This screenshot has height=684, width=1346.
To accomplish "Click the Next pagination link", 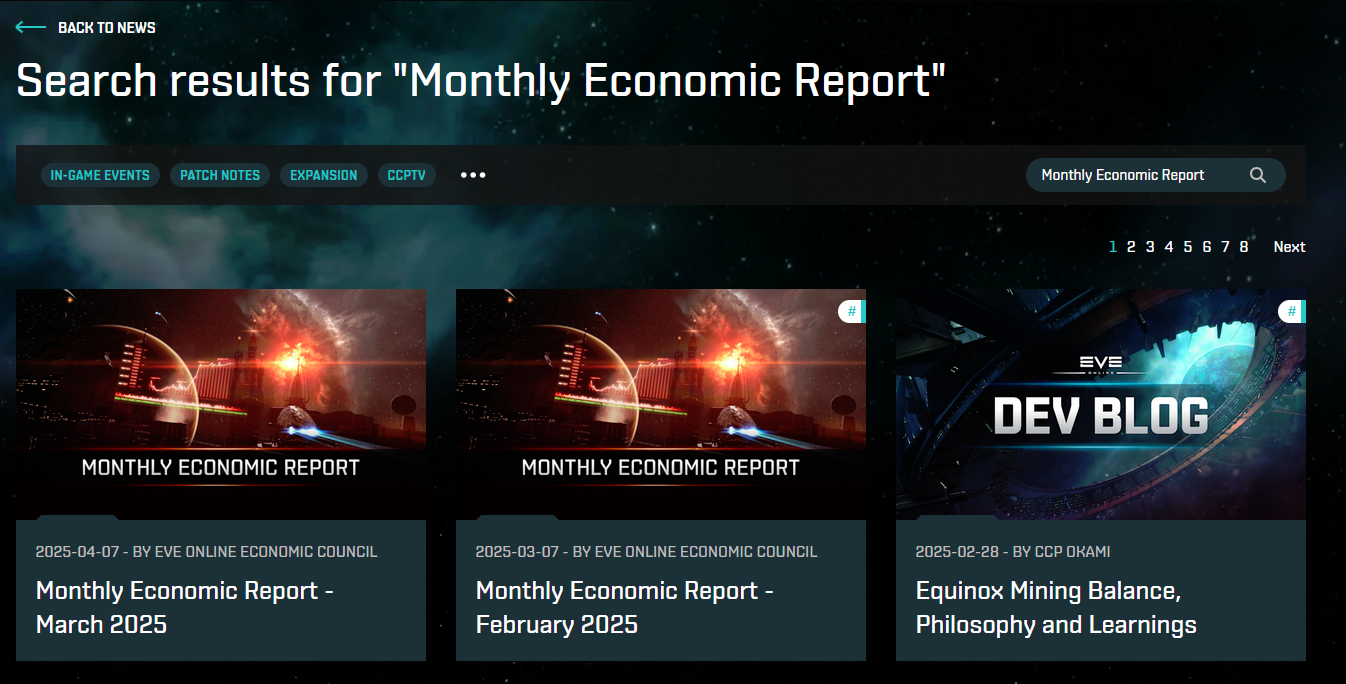I will point(1289,247).
